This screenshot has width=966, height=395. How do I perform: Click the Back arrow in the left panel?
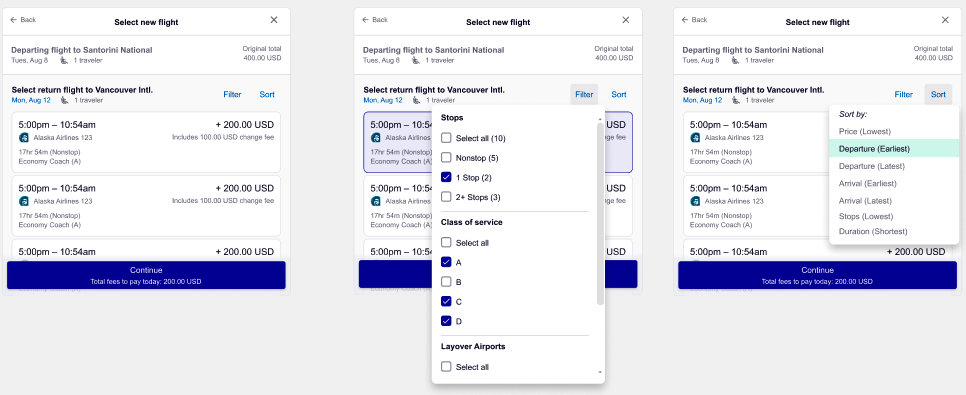tap(14, 20)
